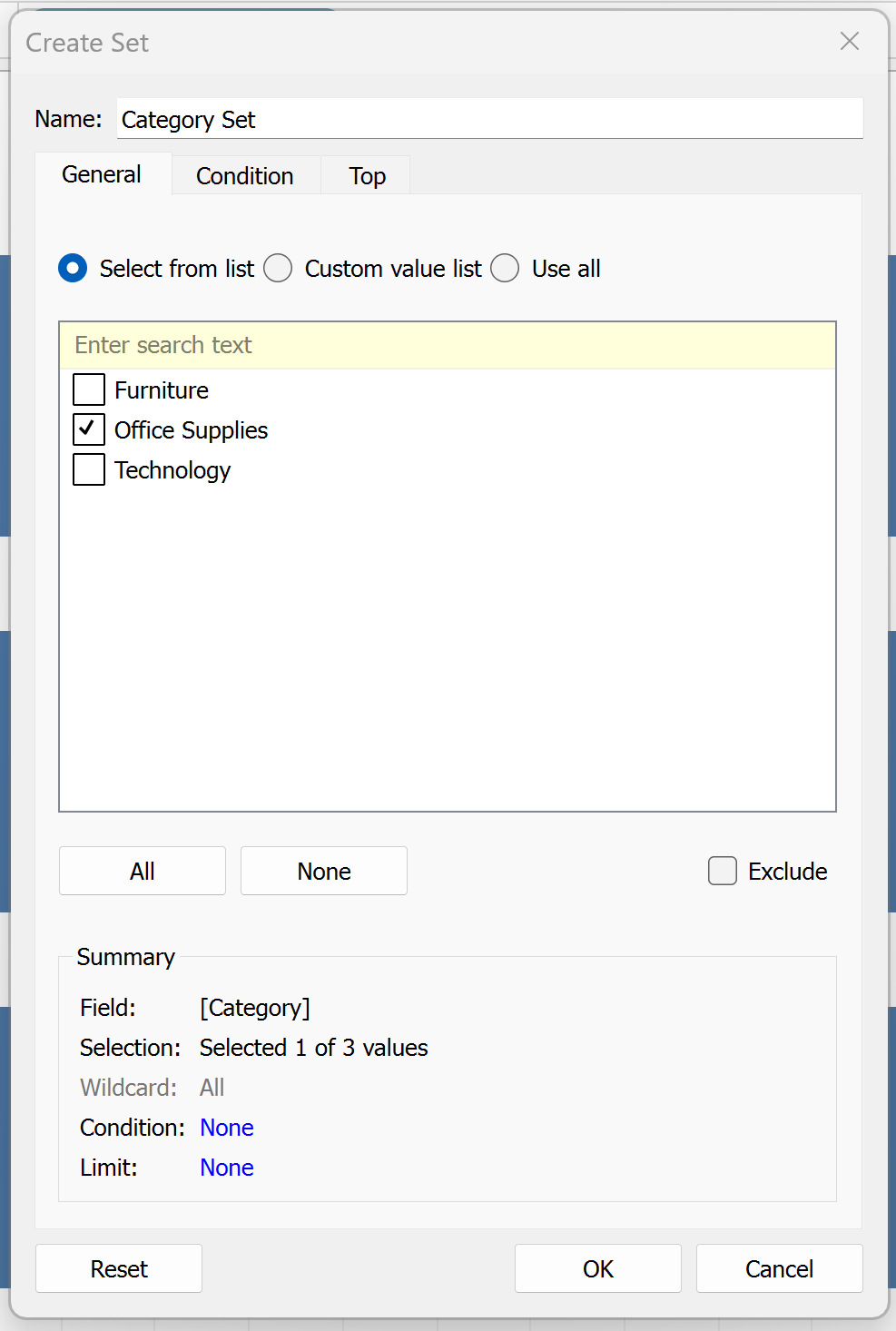Select the Use all radio button

(506, 269)
